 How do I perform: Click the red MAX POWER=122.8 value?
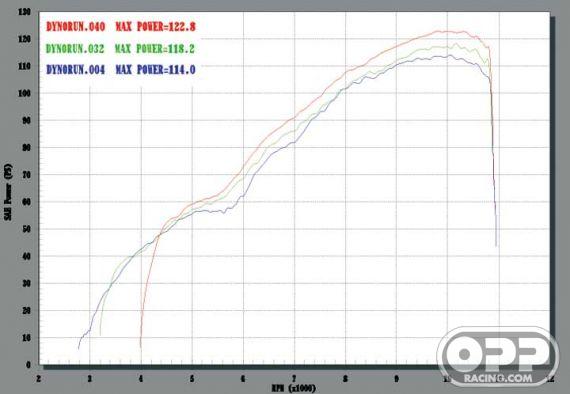click(x=156, y=27)
